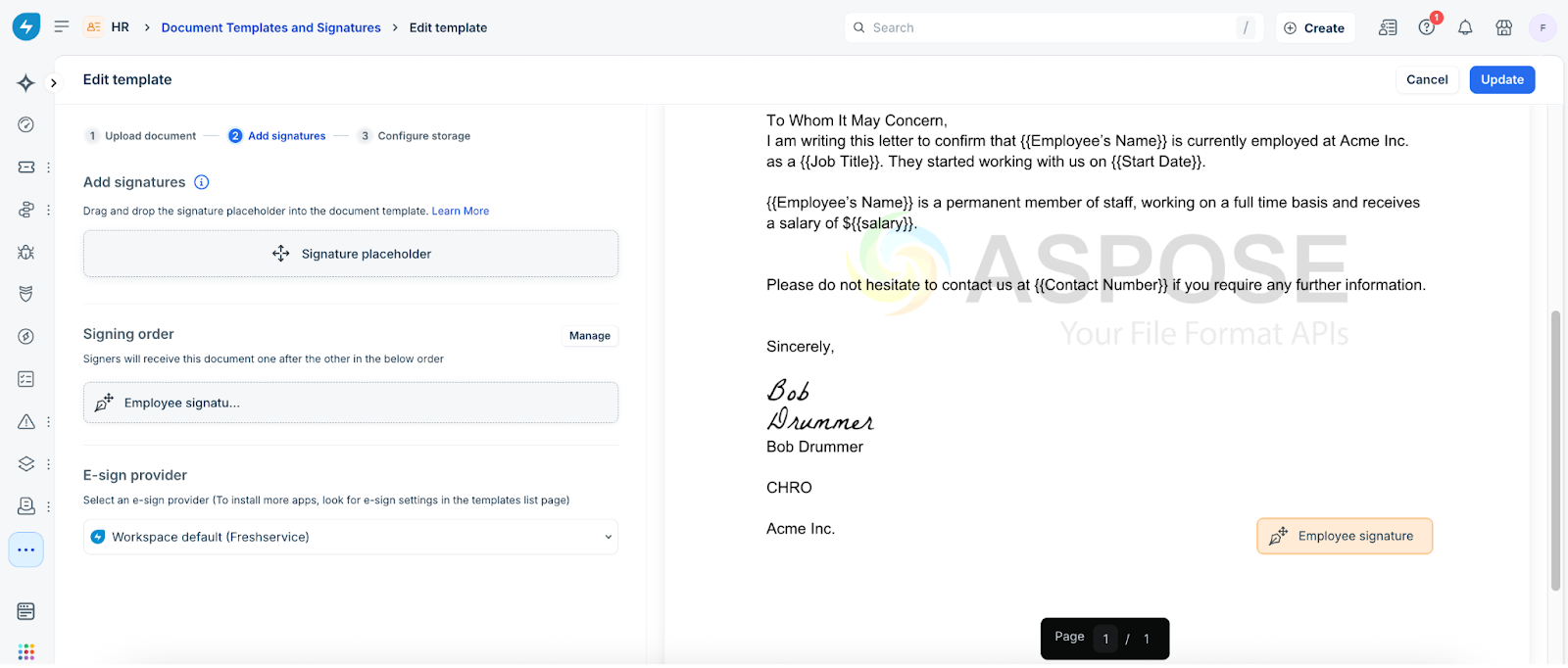Click the handwritten Bob Drummer signature image
The height and width of the screenshot is (668, 1568).
click(x=820, y=406)
